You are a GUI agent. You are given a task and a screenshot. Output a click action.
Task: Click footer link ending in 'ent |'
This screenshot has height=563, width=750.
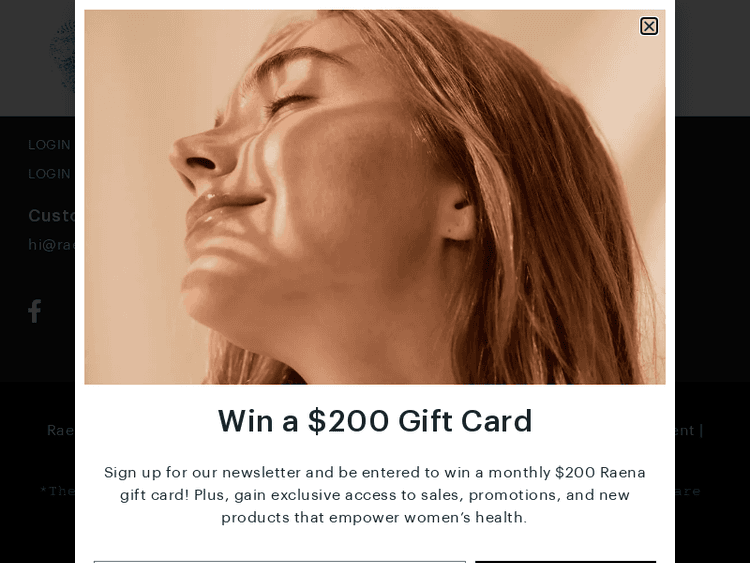(689, 431)
